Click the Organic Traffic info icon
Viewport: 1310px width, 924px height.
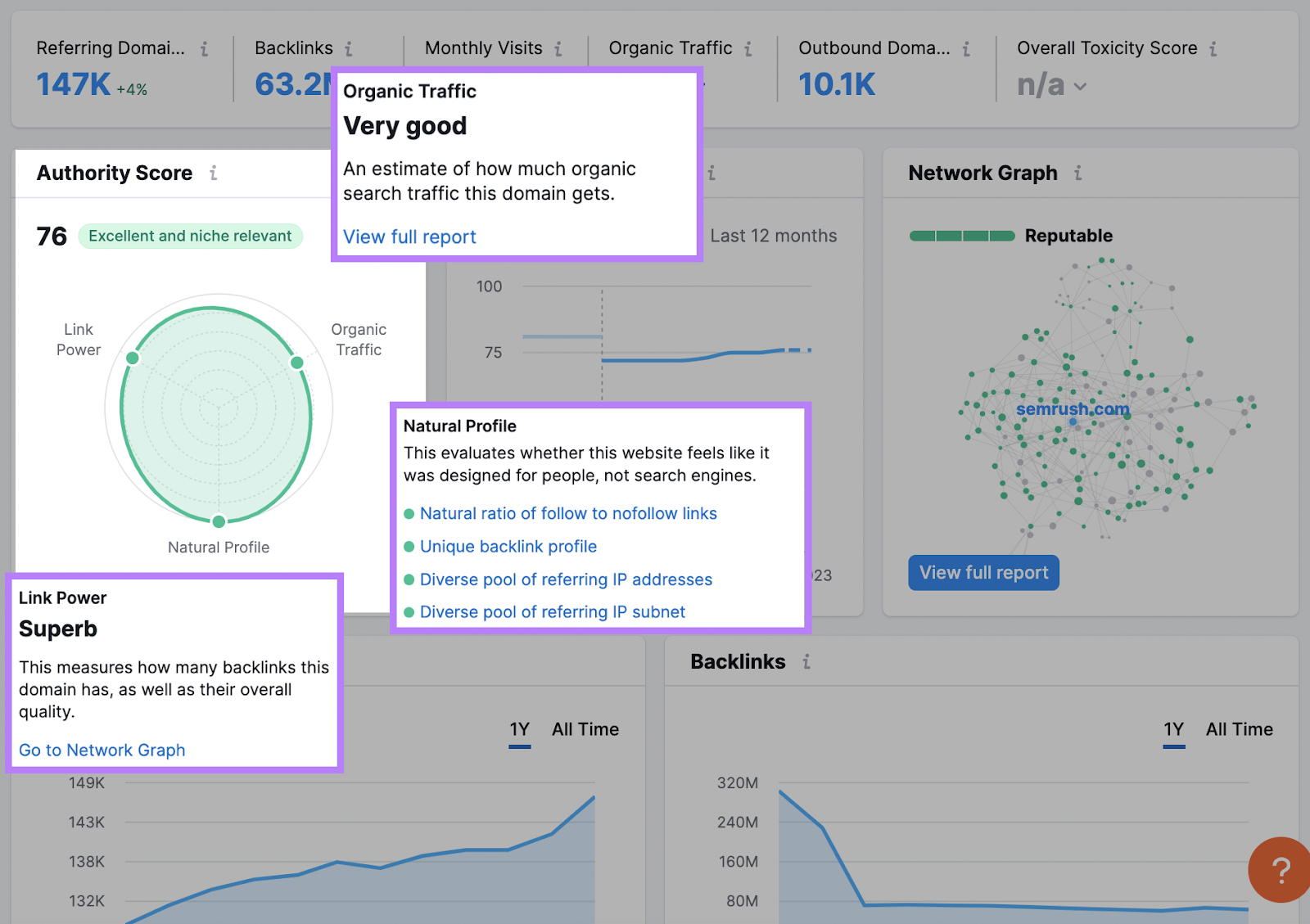click(749, 48)
